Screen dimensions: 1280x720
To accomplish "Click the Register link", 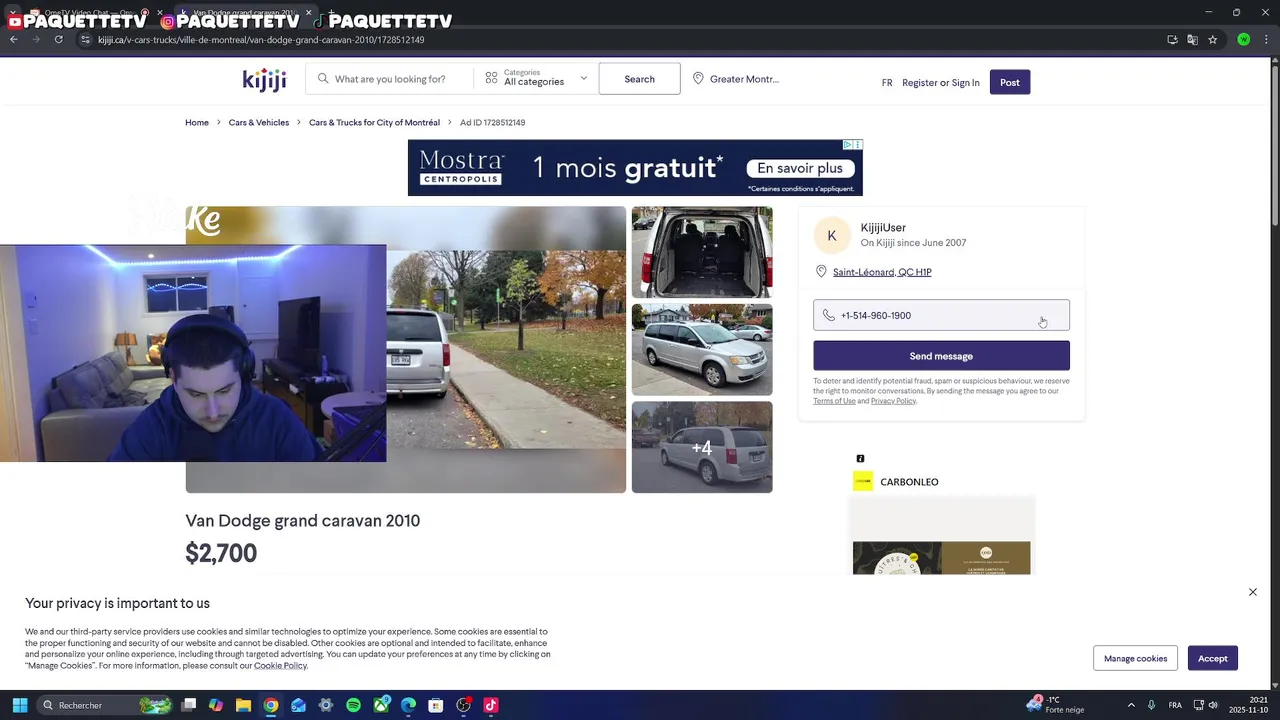I will pos(920,83).
